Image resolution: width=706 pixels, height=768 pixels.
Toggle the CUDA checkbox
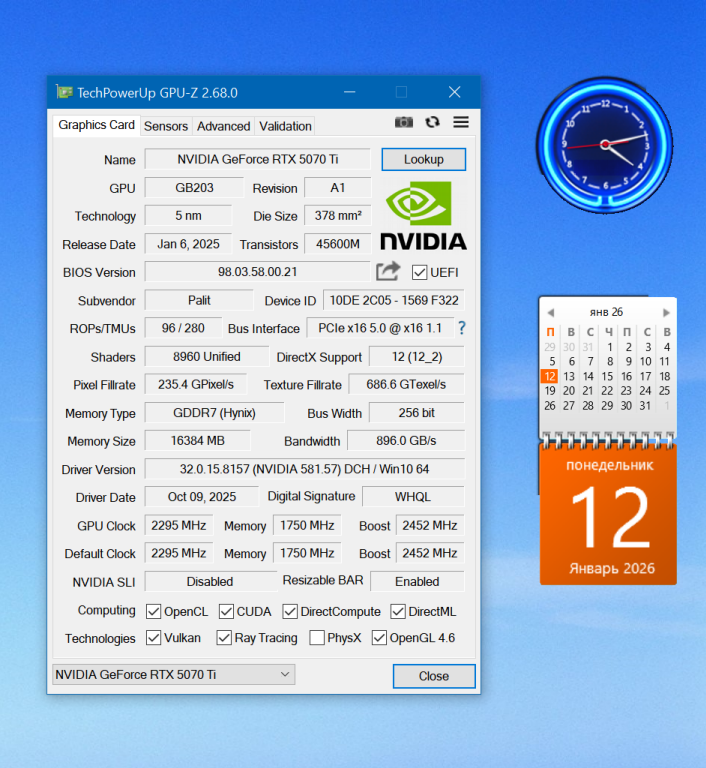point(226,611)
